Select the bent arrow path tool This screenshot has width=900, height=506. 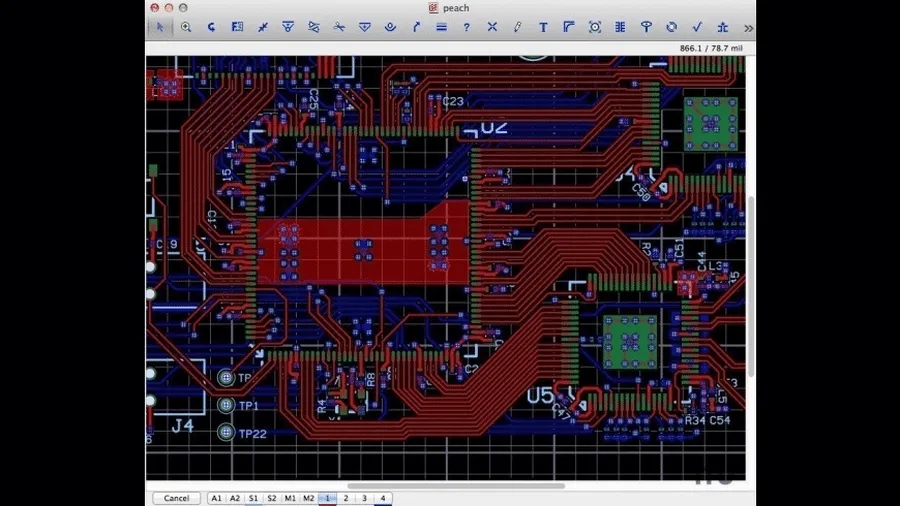point(416,27)
